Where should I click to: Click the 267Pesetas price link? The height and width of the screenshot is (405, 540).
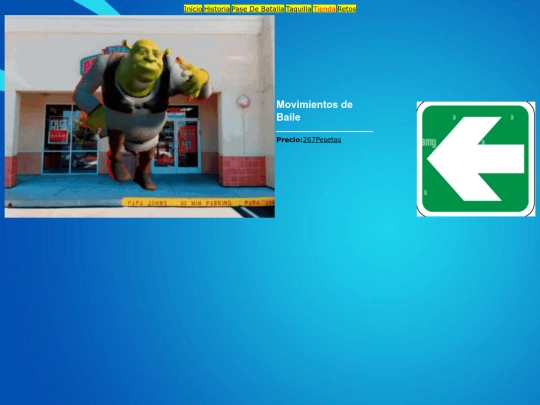[x=322, y=140]
